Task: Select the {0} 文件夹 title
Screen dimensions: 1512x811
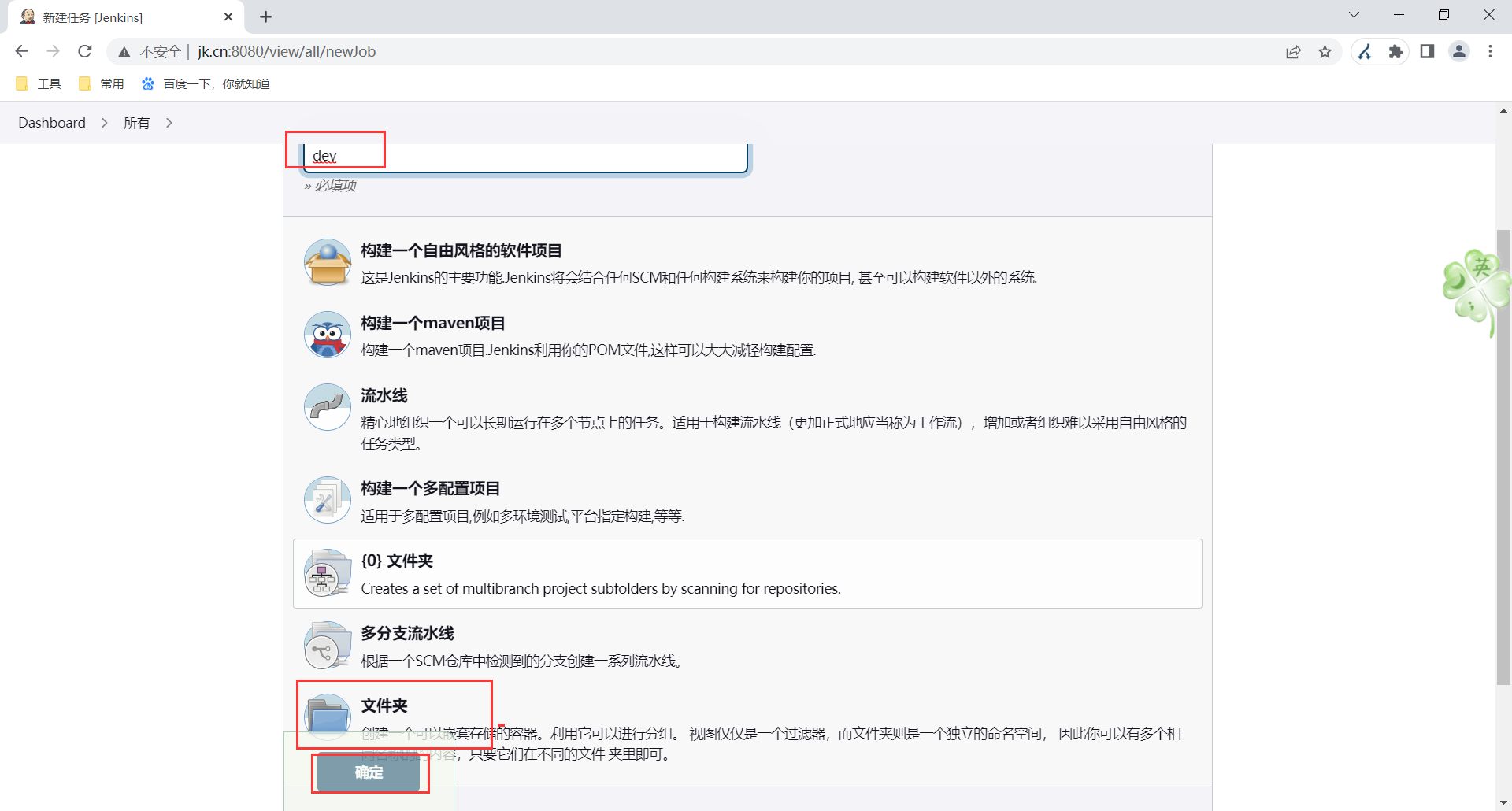Action: click(397, 561)
